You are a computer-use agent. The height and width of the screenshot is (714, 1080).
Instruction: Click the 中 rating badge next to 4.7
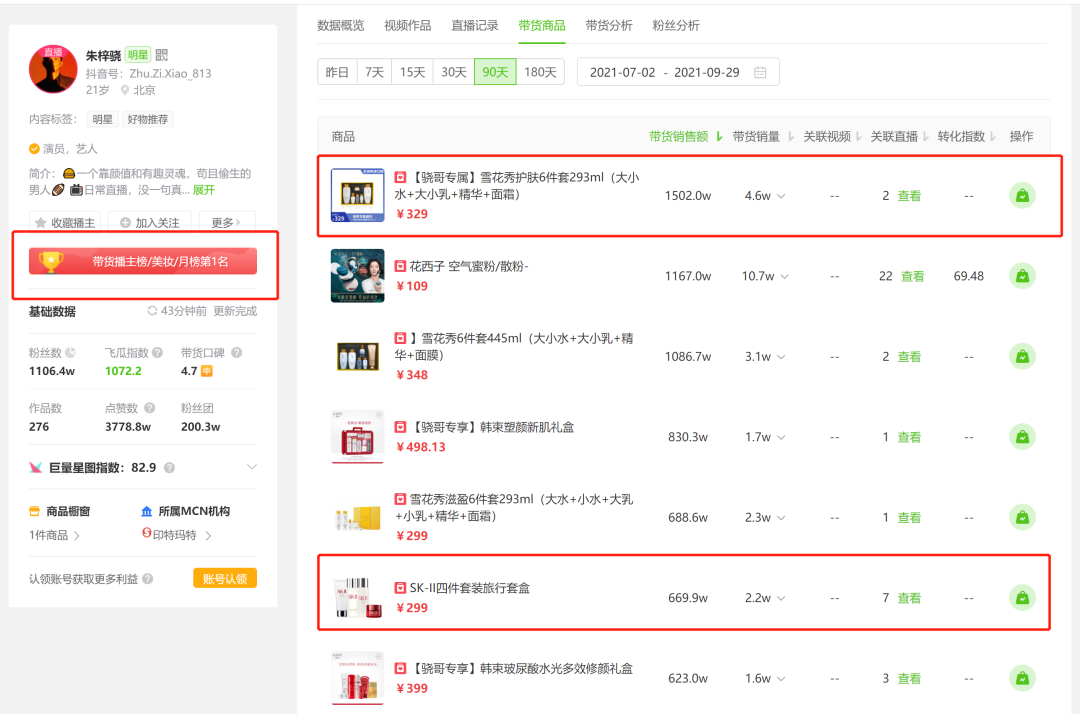pyautogui.click(x=206, y=371)
